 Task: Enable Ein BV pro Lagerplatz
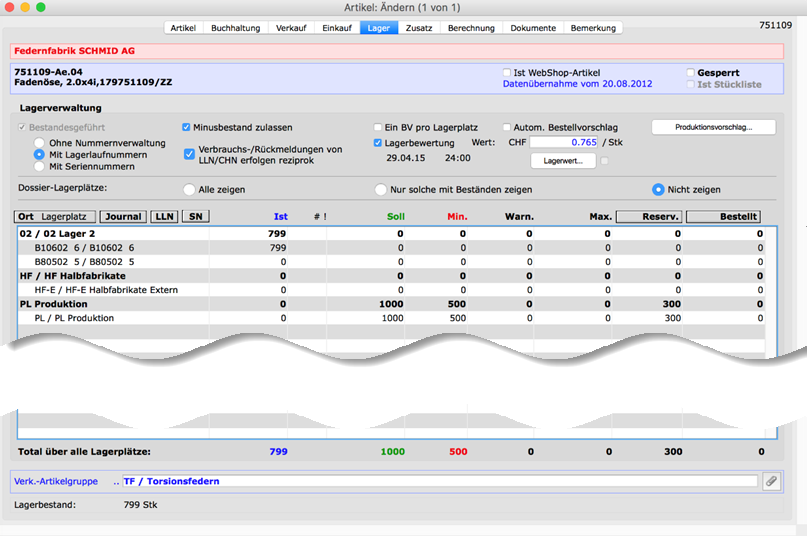[377, 128]
